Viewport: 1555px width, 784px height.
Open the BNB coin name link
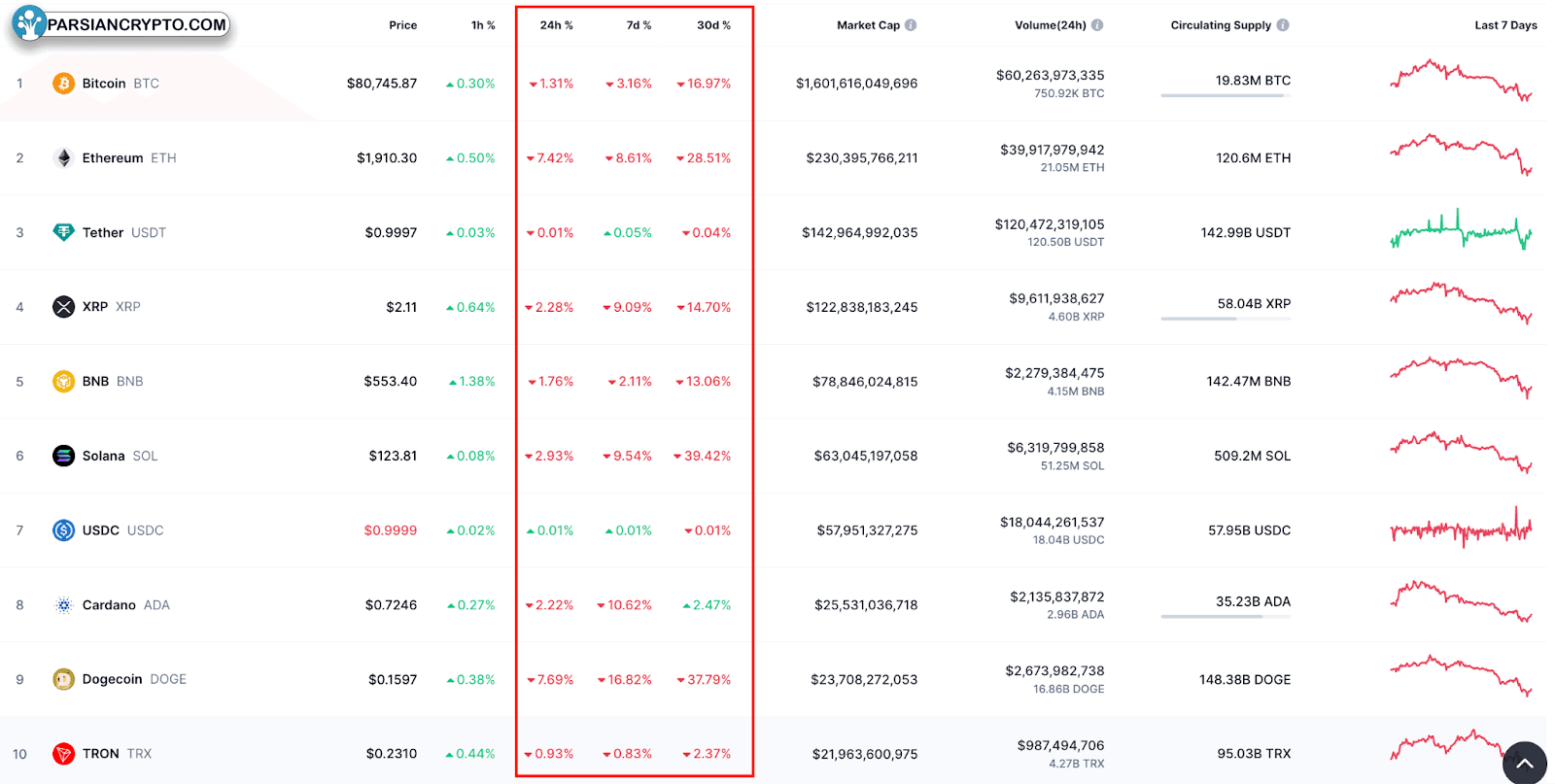(x=95, y=381)
